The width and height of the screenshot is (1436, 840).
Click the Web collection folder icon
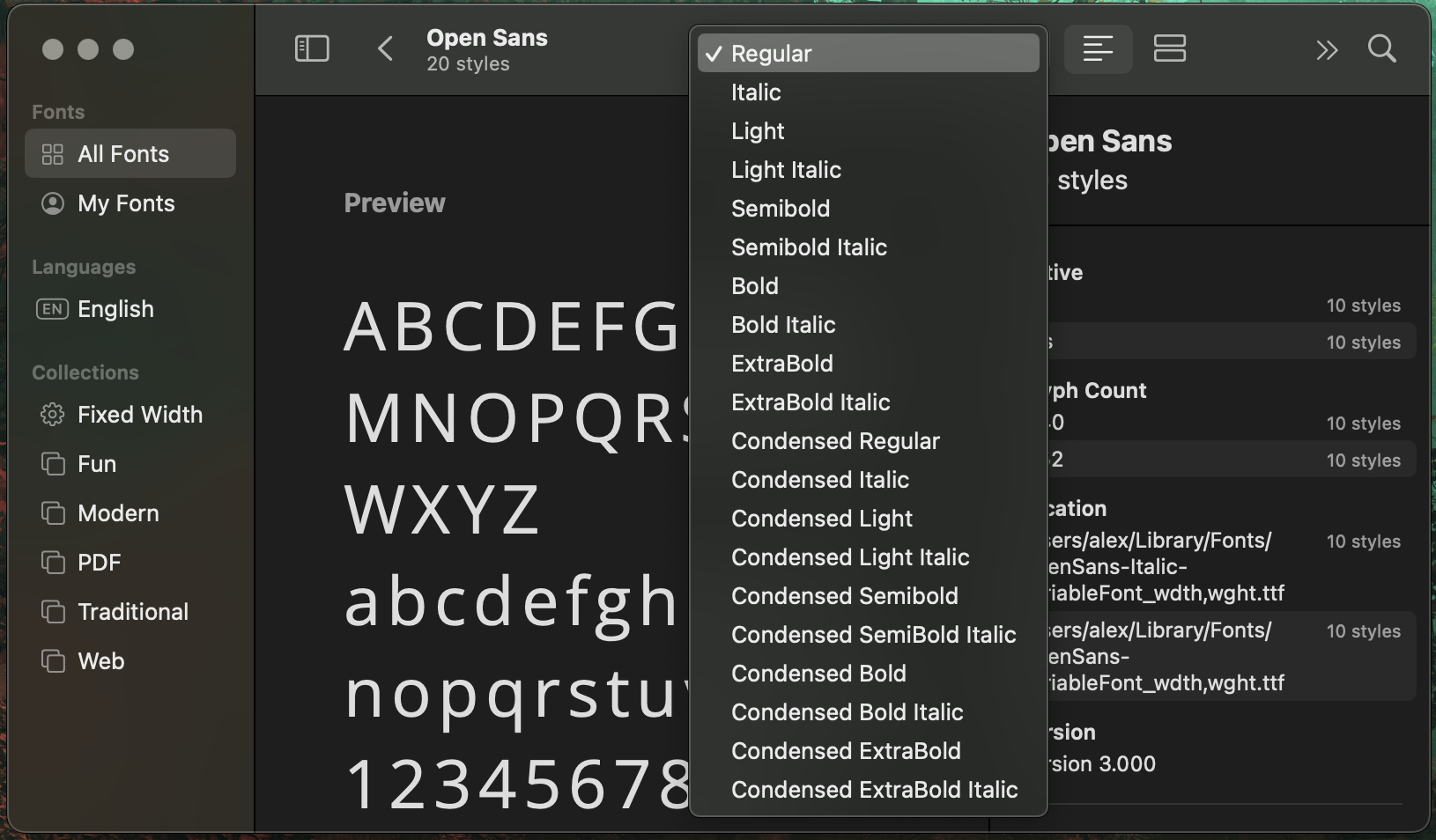coord(52,661)
